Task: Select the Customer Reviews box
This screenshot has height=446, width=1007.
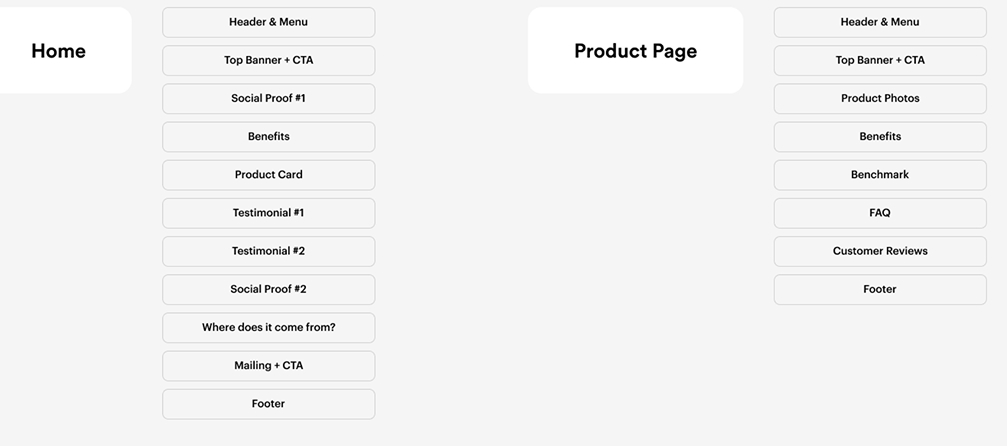Action: [x=880, y=251]
